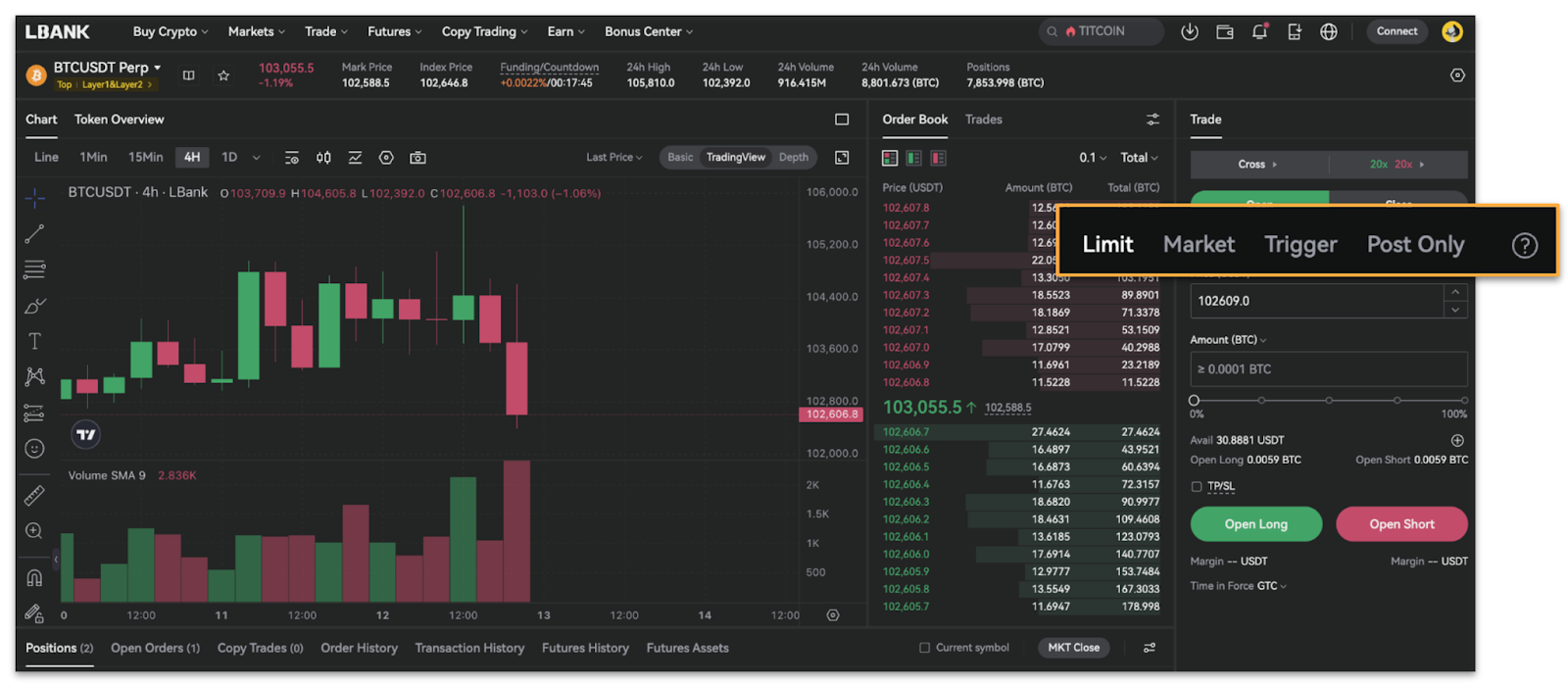This screenshot has height=684, width=1568.
Task: Click the LBANK logo
Action: [x=57, y=31]
